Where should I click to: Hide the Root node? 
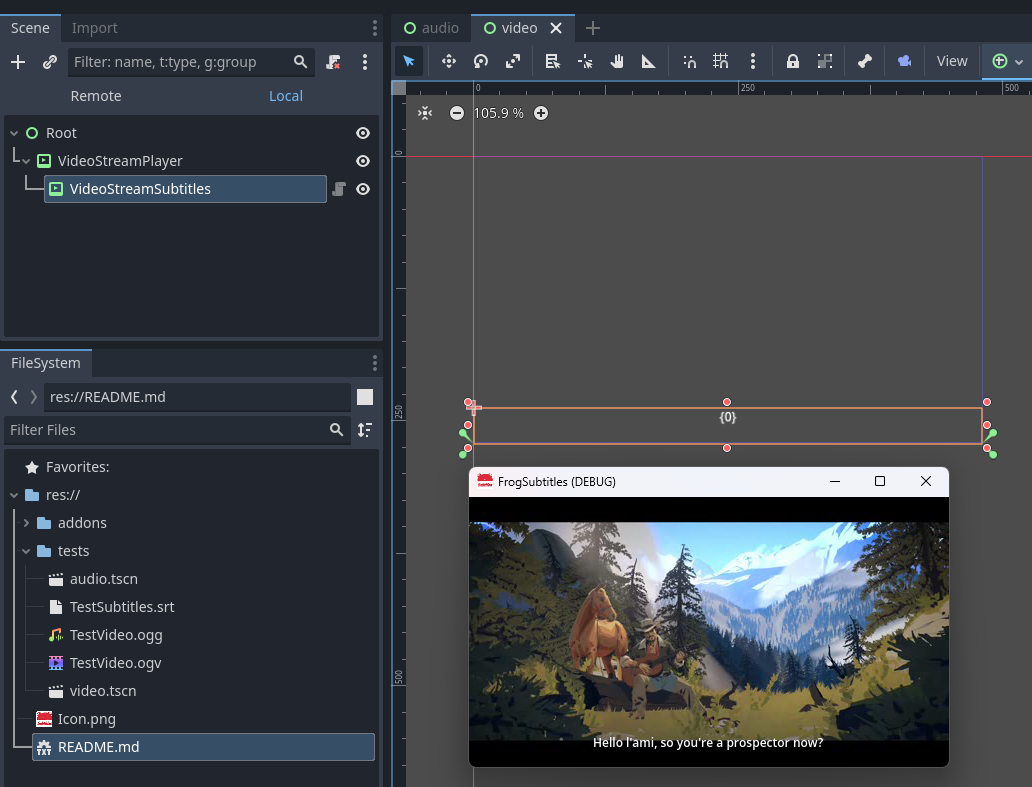[x=363, y=133]
